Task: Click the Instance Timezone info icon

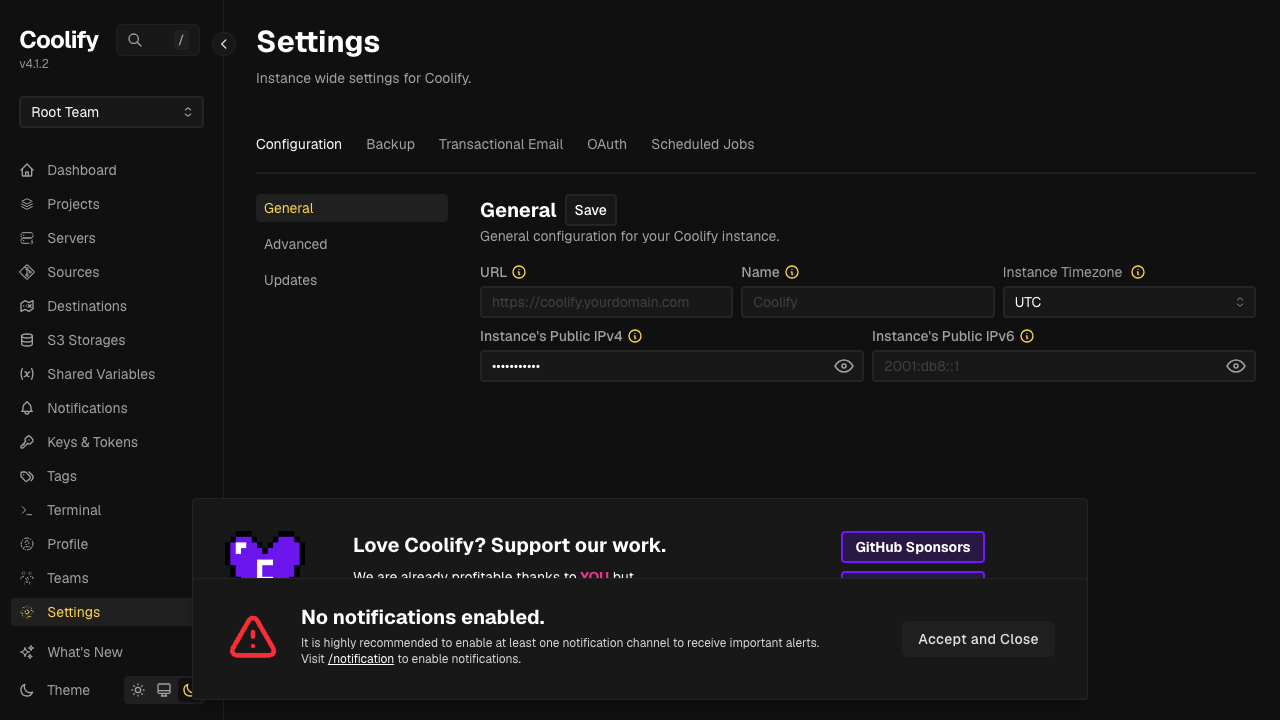Action: click(x=1138, y=272)
